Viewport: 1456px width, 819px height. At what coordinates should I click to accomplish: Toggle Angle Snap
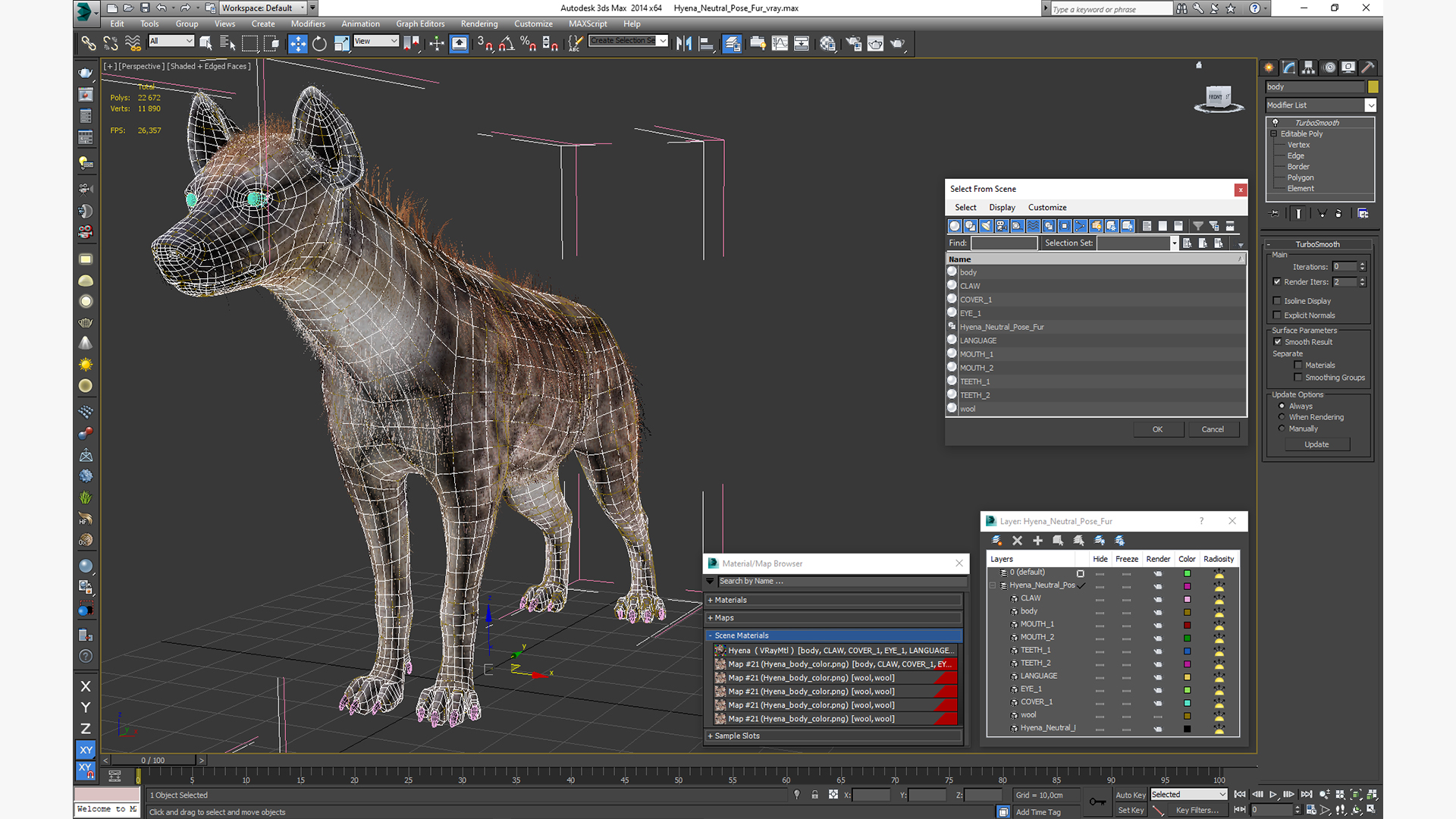[x=507, y=43]
